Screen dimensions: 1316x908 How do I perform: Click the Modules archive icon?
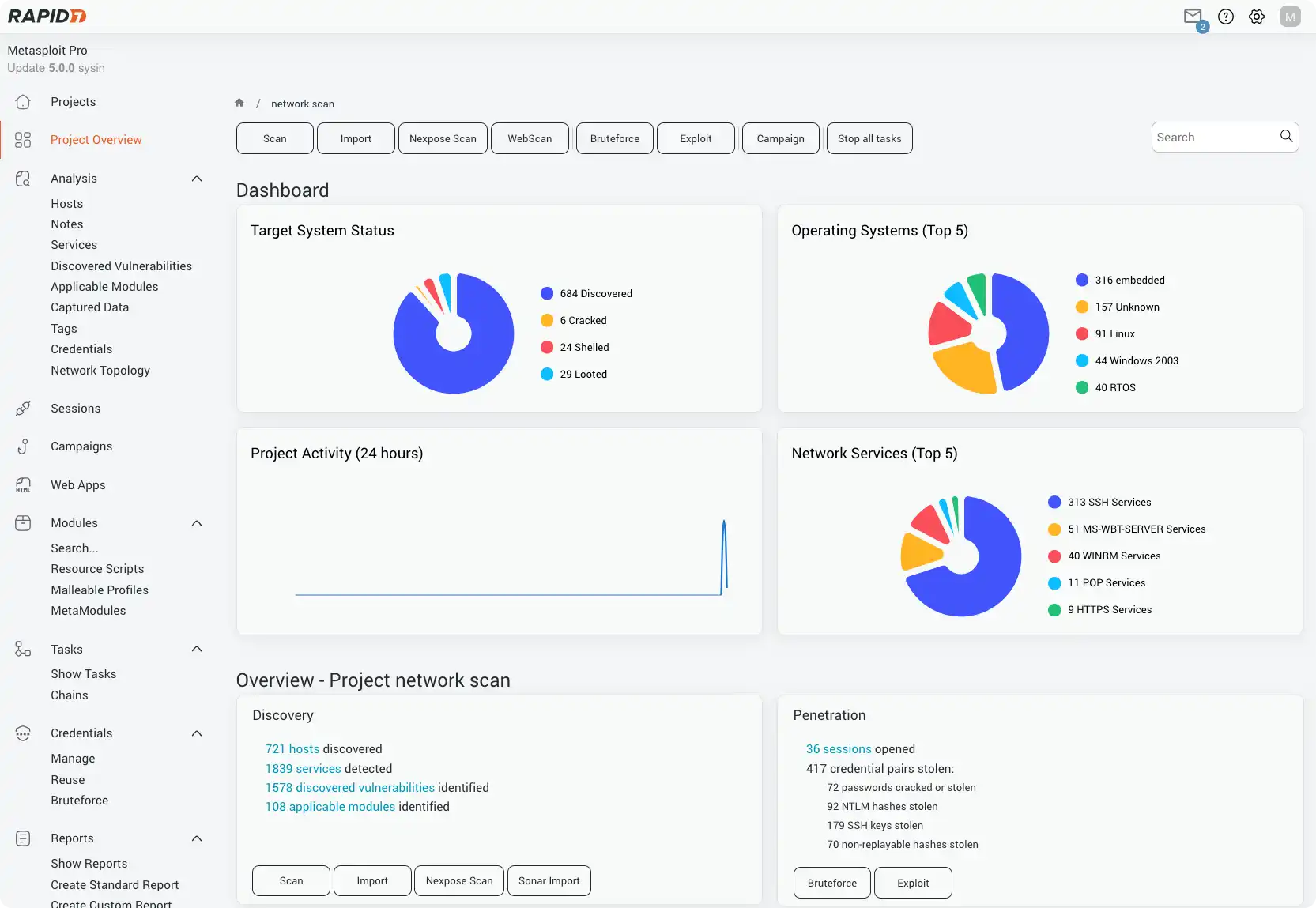point(23,522)
